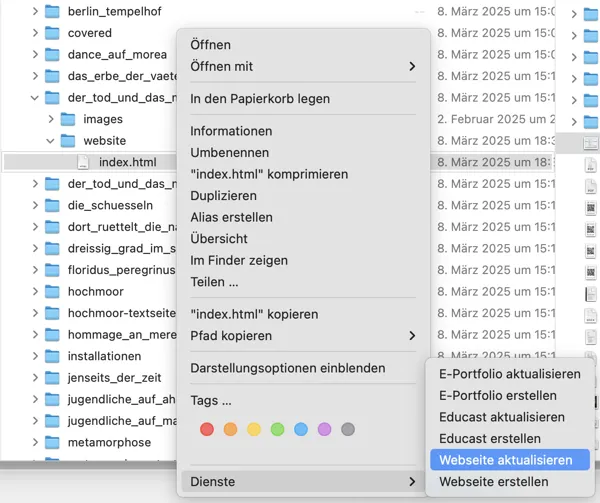This screenshot has width=600, height=503.
Task: Click the die_schuesseln folder icon
Action: (52, 205)
